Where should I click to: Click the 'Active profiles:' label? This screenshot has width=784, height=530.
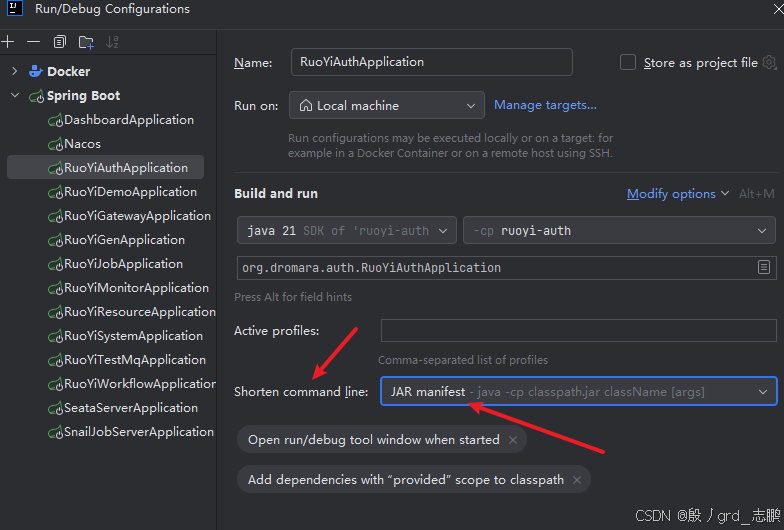tap(276, 331)
